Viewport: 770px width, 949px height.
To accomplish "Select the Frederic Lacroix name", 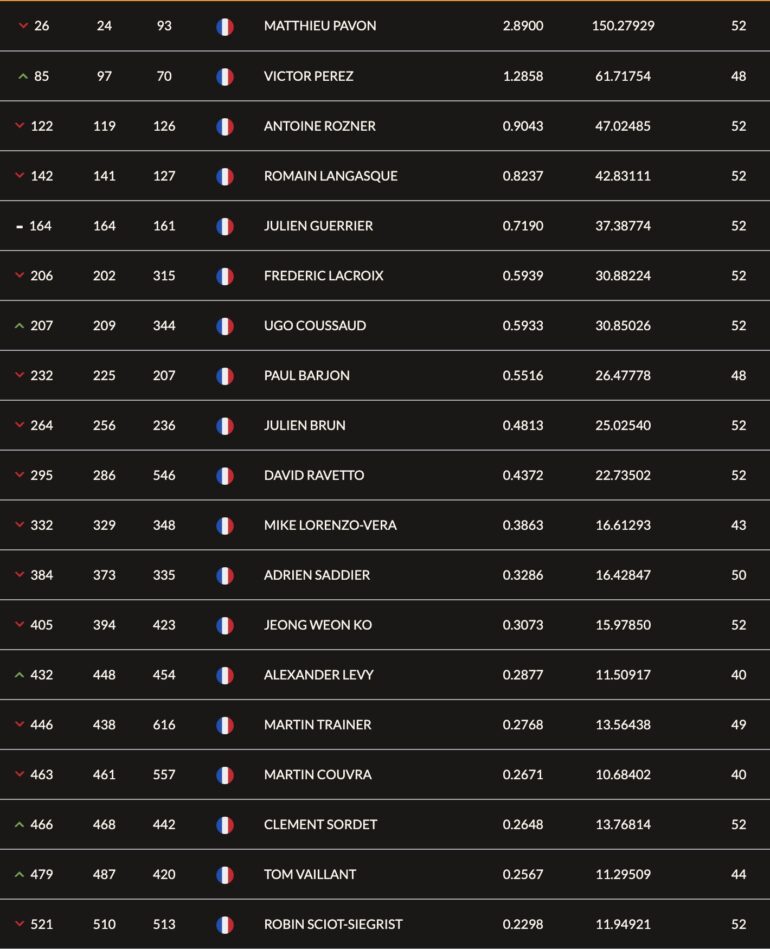I will [323, 276].
